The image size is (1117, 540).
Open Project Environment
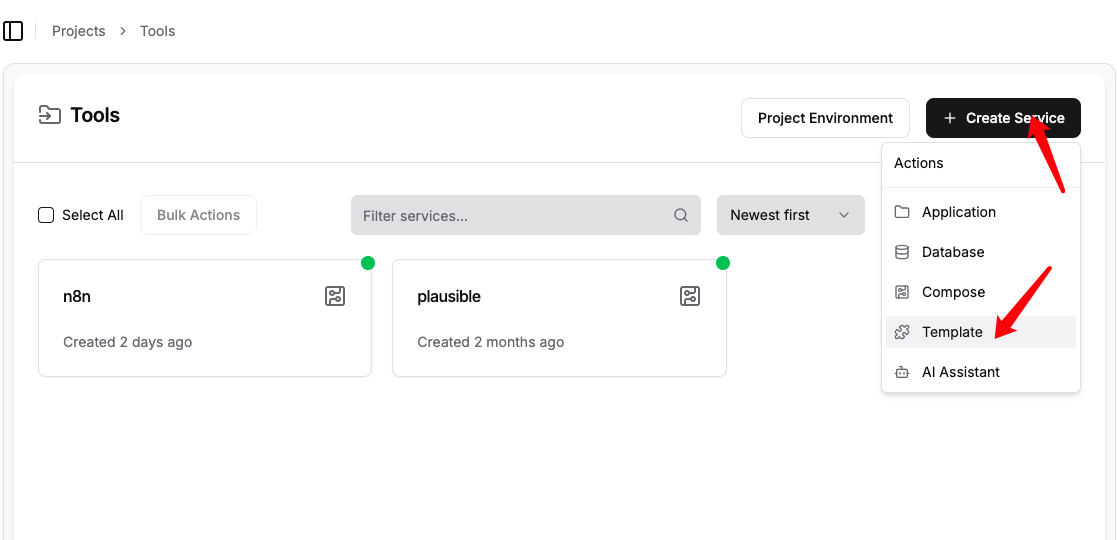click(825, 118)
